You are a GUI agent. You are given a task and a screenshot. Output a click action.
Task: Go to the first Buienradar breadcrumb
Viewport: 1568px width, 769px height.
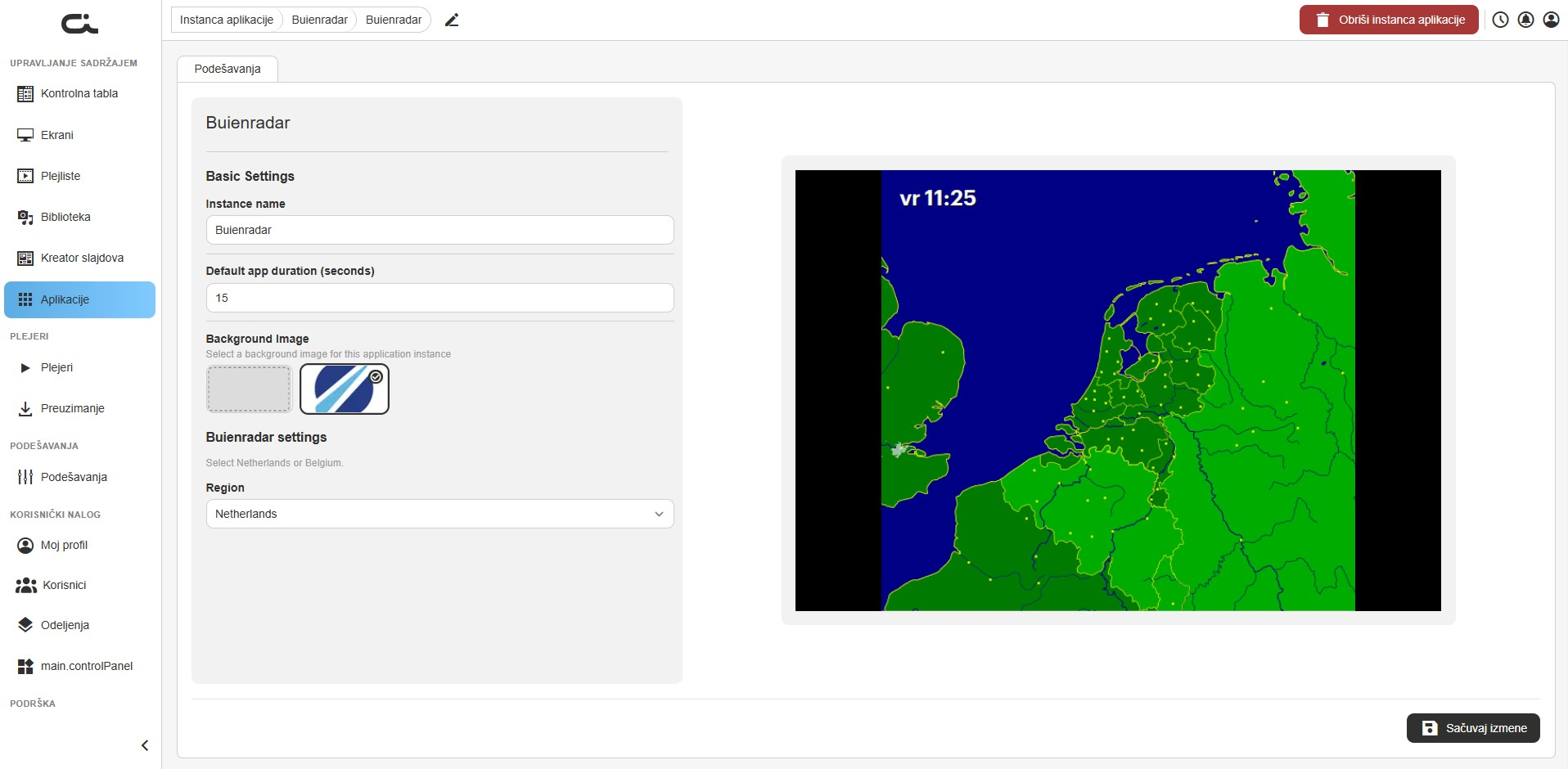319,20
